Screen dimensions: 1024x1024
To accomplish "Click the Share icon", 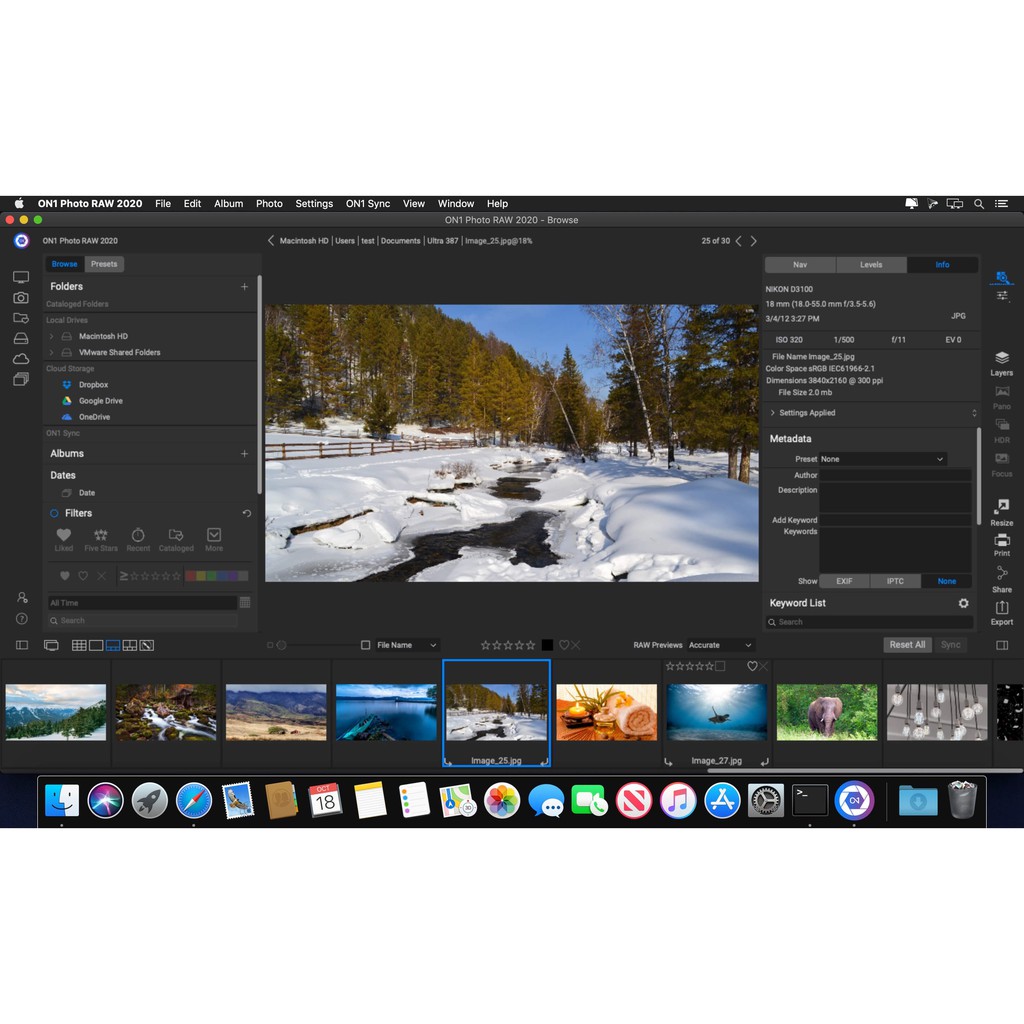I will [1001, 574].
